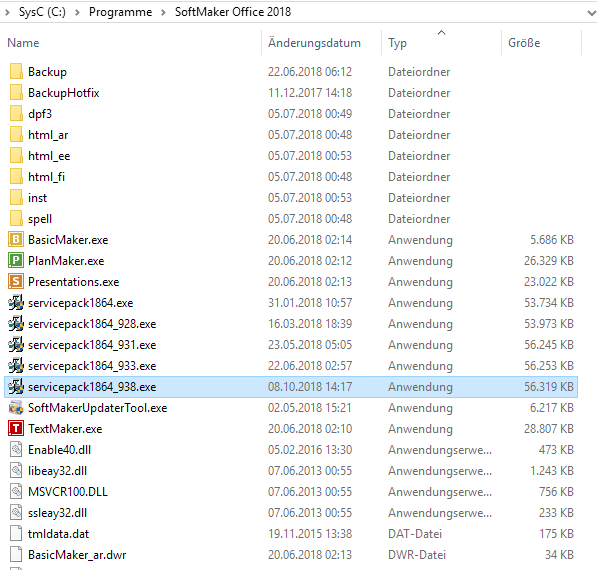Click the servicepack1864_938.exe installer icon
597x570 pixels.
[16, 387]
